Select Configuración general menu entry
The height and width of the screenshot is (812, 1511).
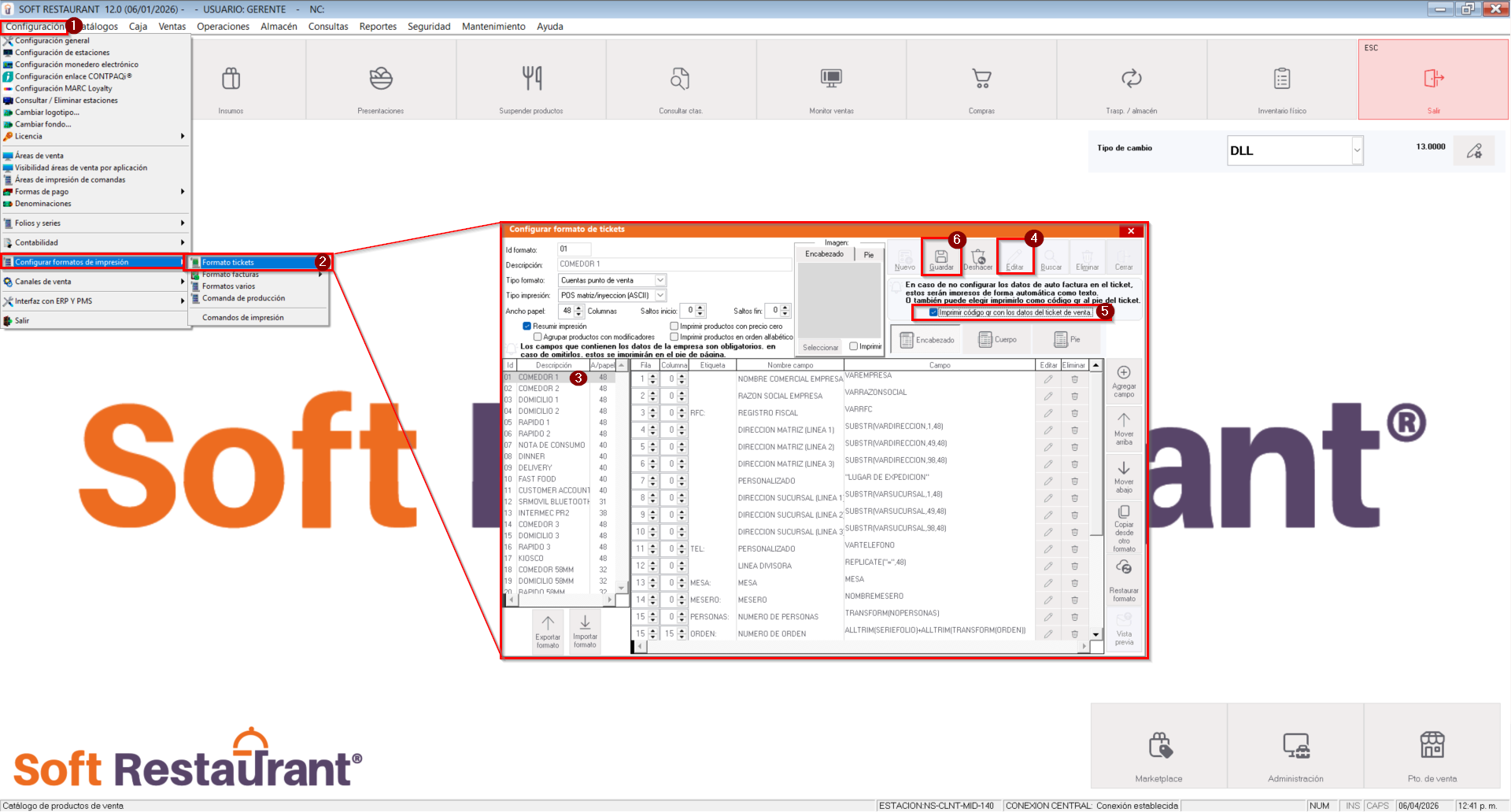(x=95, y=41)
